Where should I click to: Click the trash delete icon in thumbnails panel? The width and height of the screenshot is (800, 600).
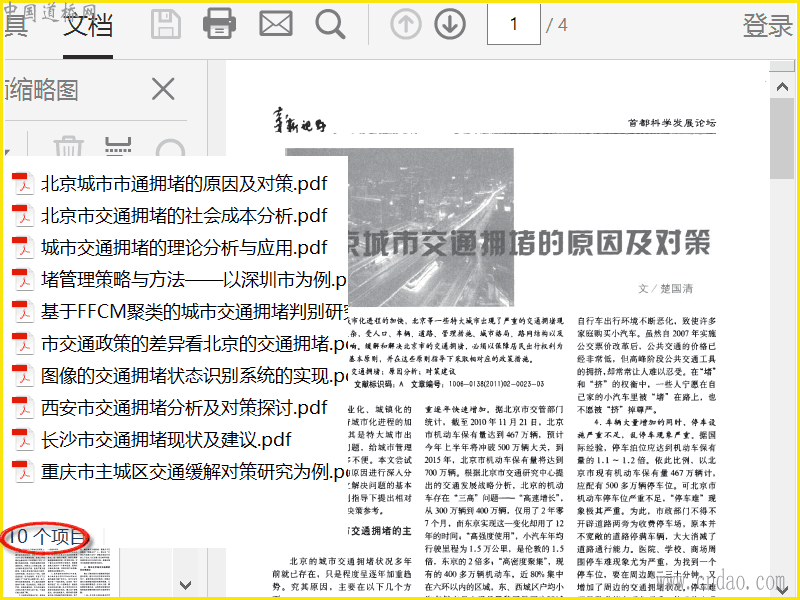(68, 146)
